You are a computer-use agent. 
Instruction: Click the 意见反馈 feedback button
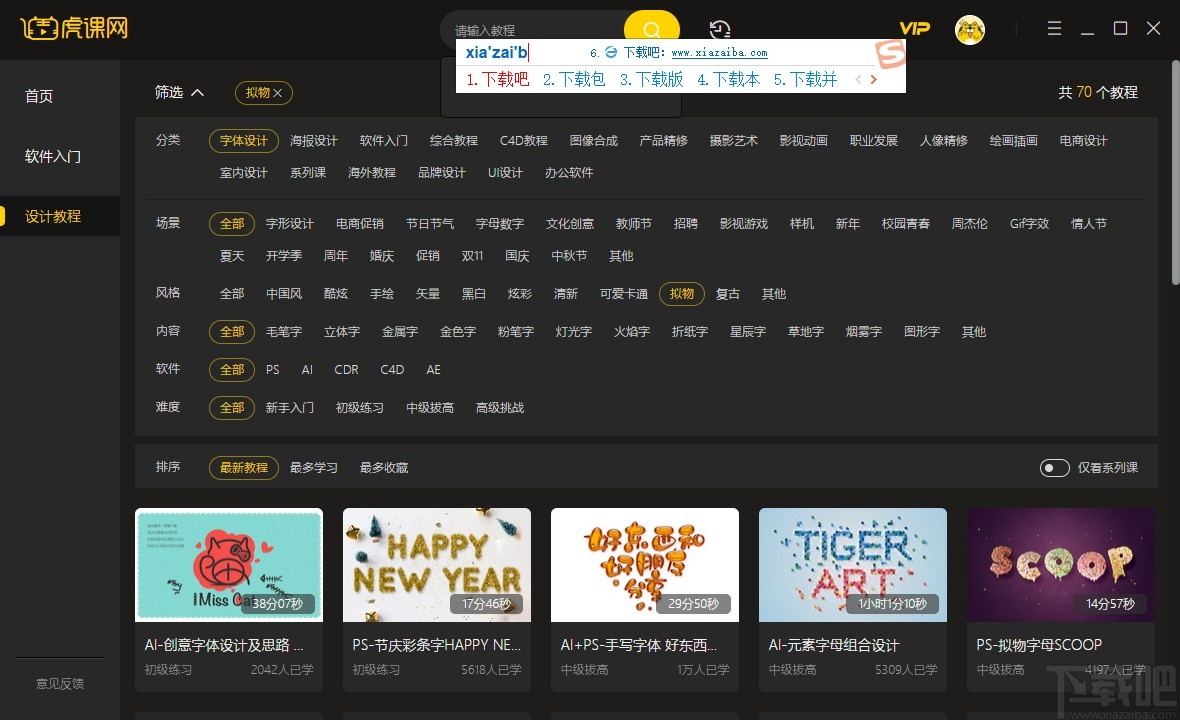[59, 683]
